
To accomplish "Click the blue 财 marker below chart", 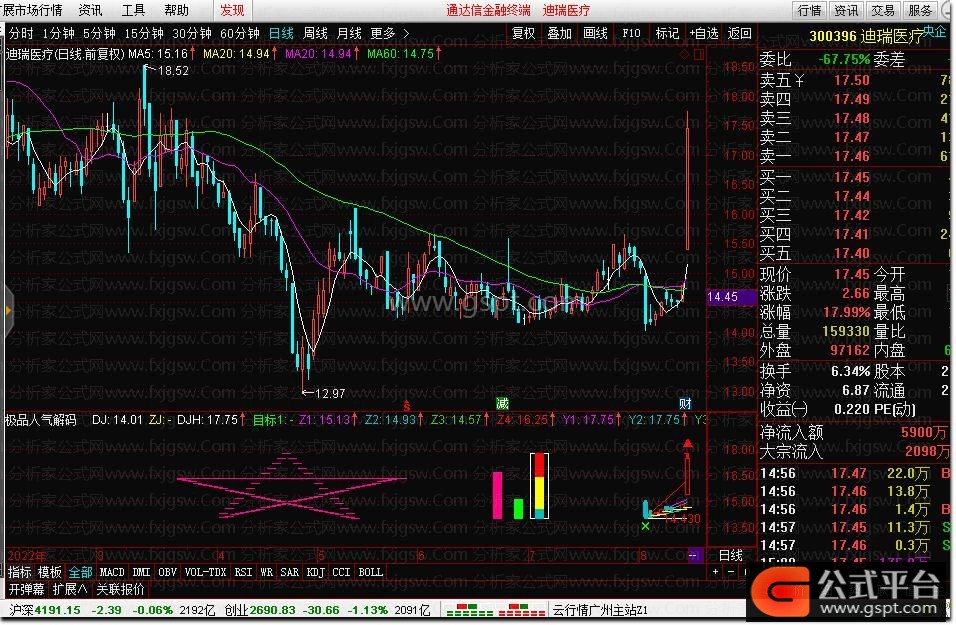I will click(685, 403).
